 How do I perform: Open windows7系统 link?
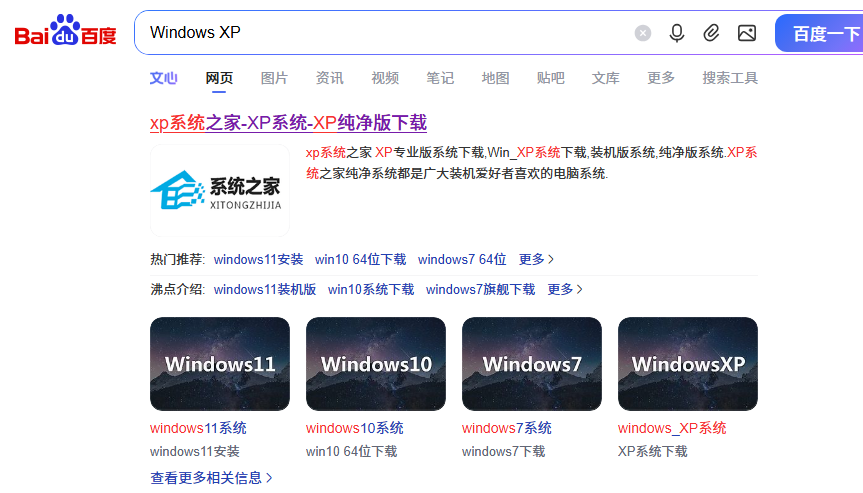point(506,428)
